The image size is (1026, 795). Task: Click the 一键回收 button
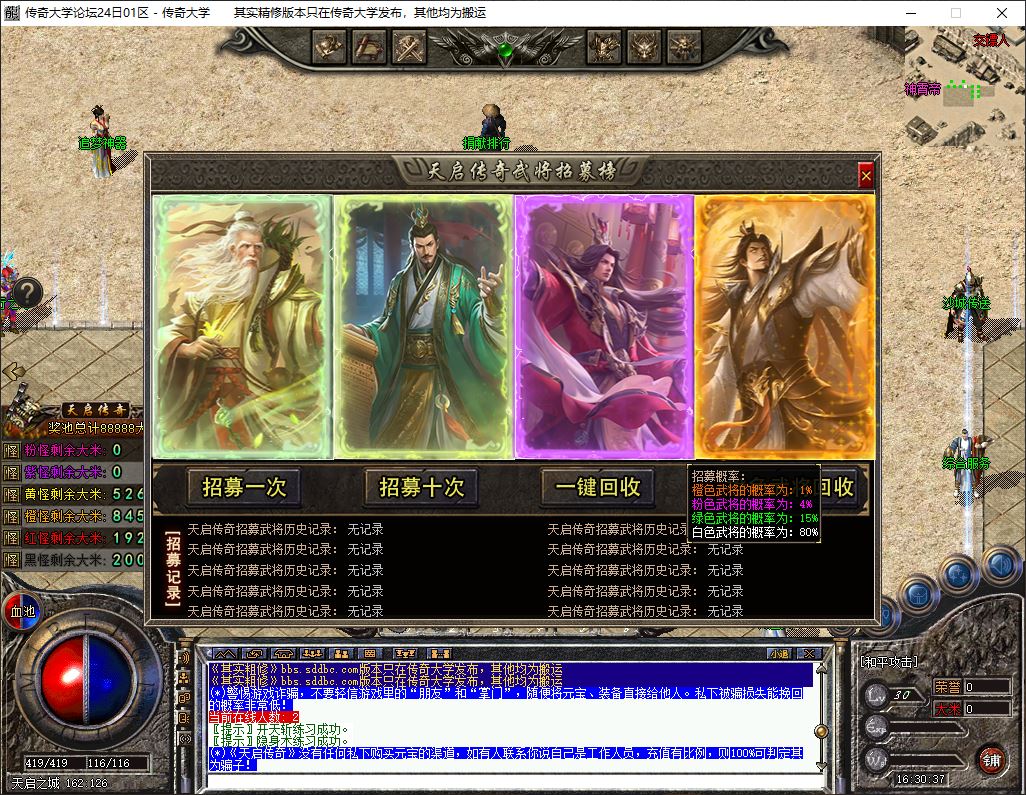tap(597, 487)
